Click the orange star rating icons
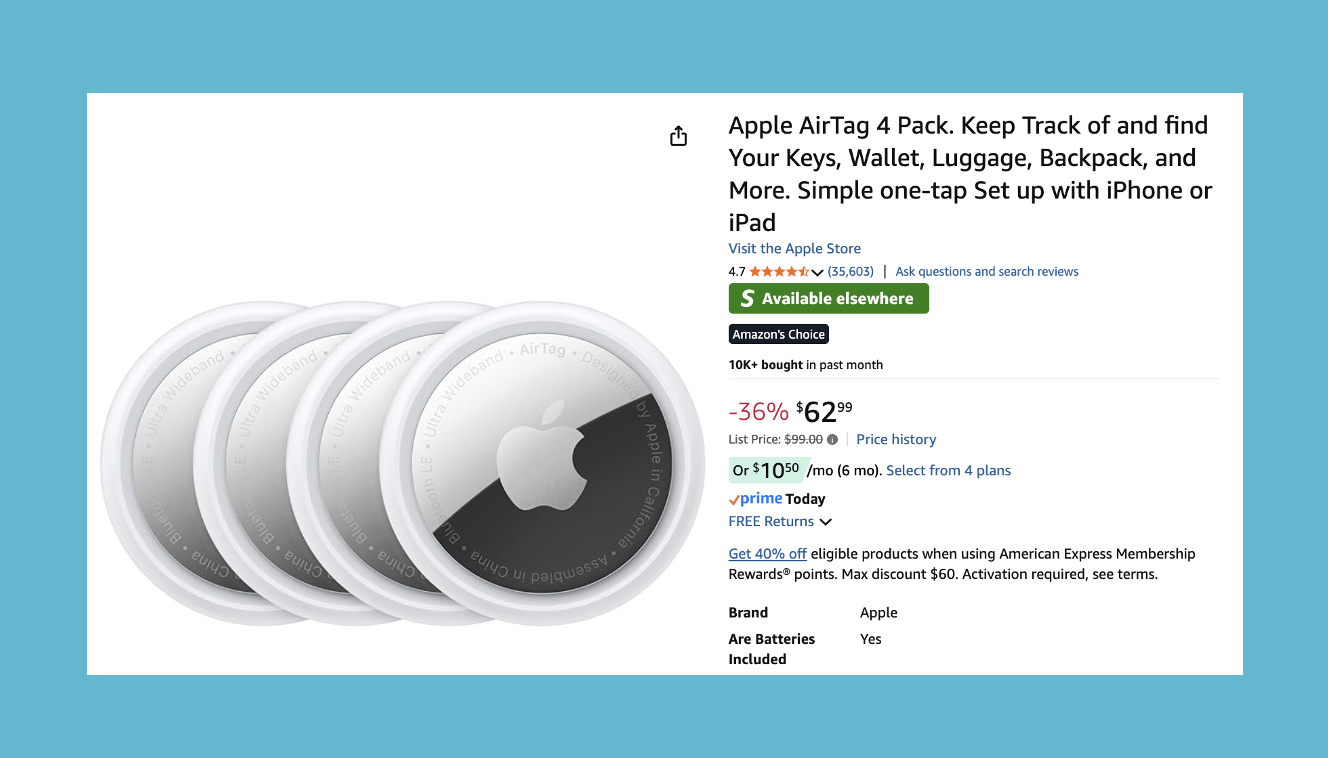The image size is (1328, 758). tap(779, 272)
